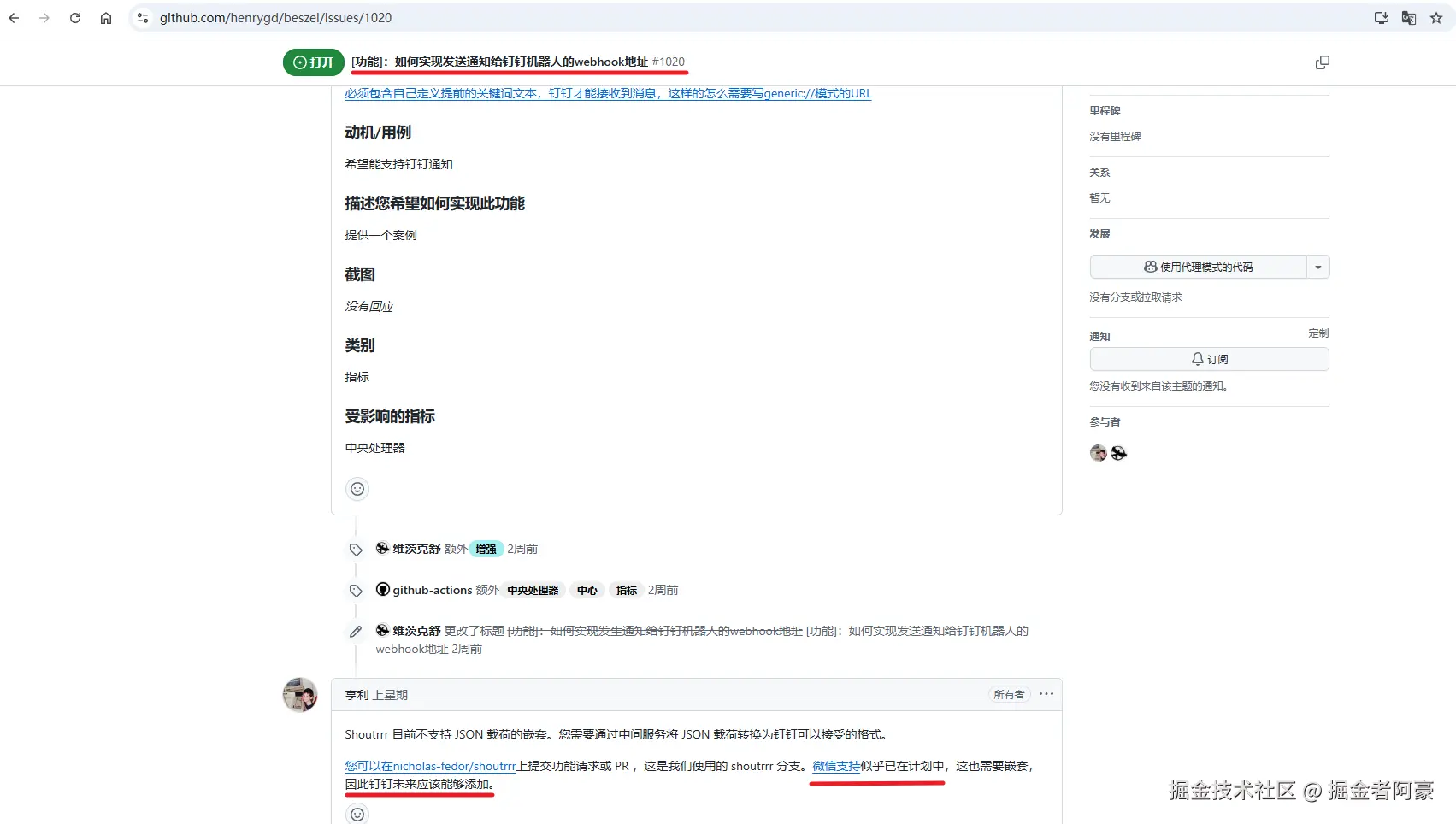1456x824 pixels.
Task: Click the tag icon beside github-actions event
Action: (x=356, y=591)
